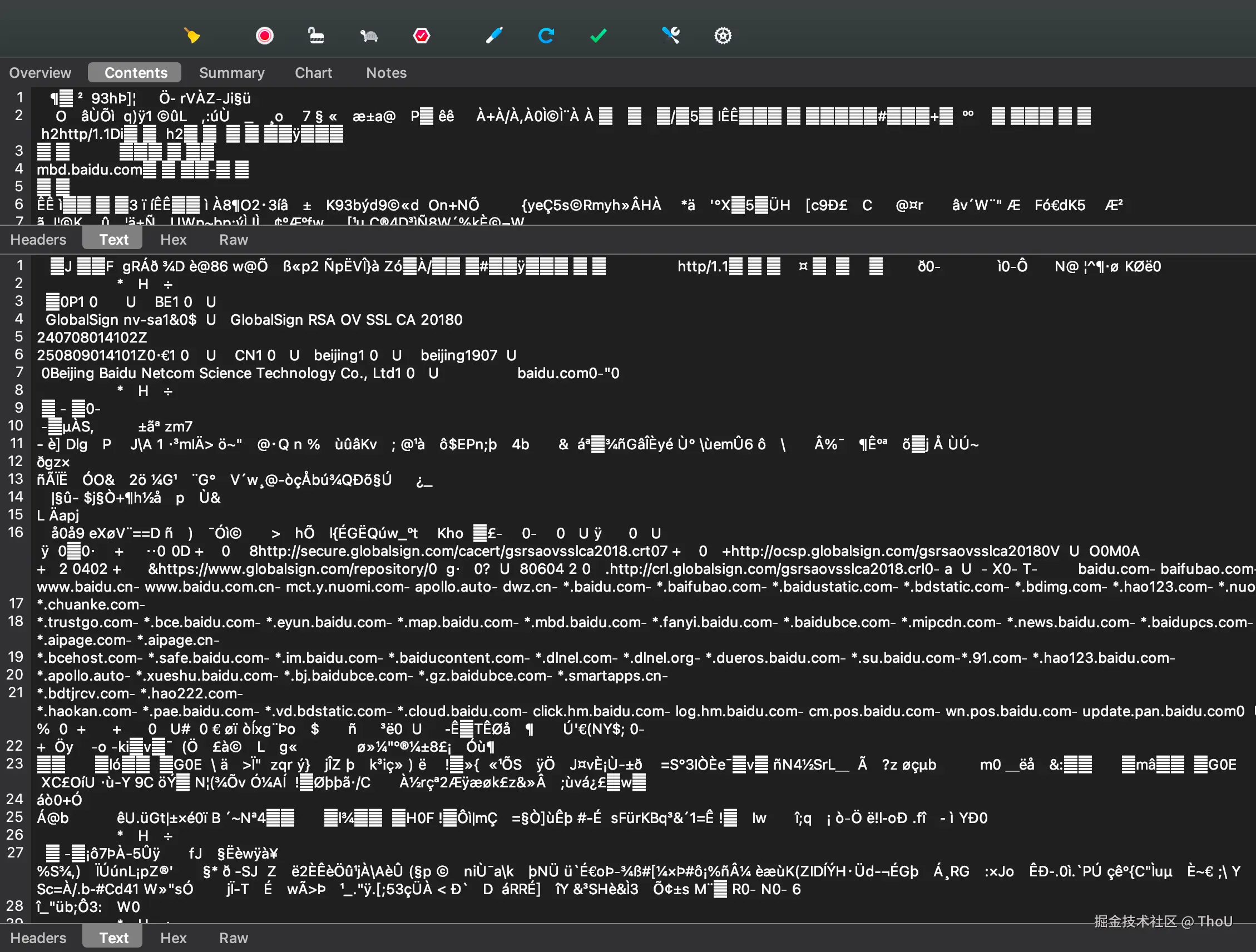
Task: Clear the session with the broom icon
Action: point(192,36)
